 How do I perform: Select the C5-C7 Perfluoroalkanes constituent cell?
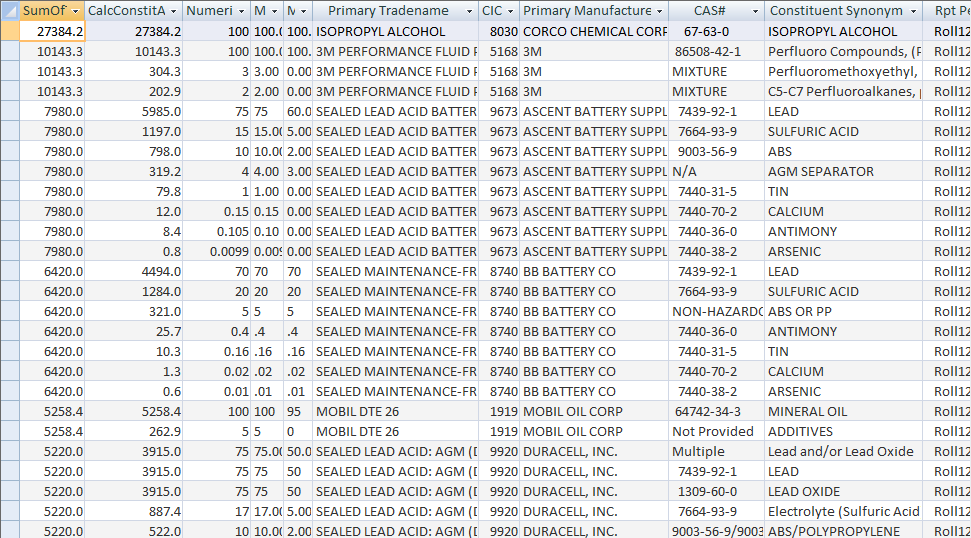coord(843,92)
